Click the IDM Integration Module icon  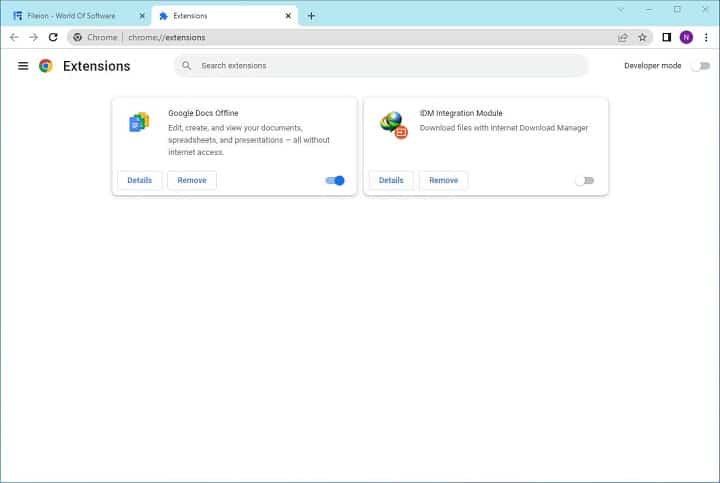pos(392,125)
